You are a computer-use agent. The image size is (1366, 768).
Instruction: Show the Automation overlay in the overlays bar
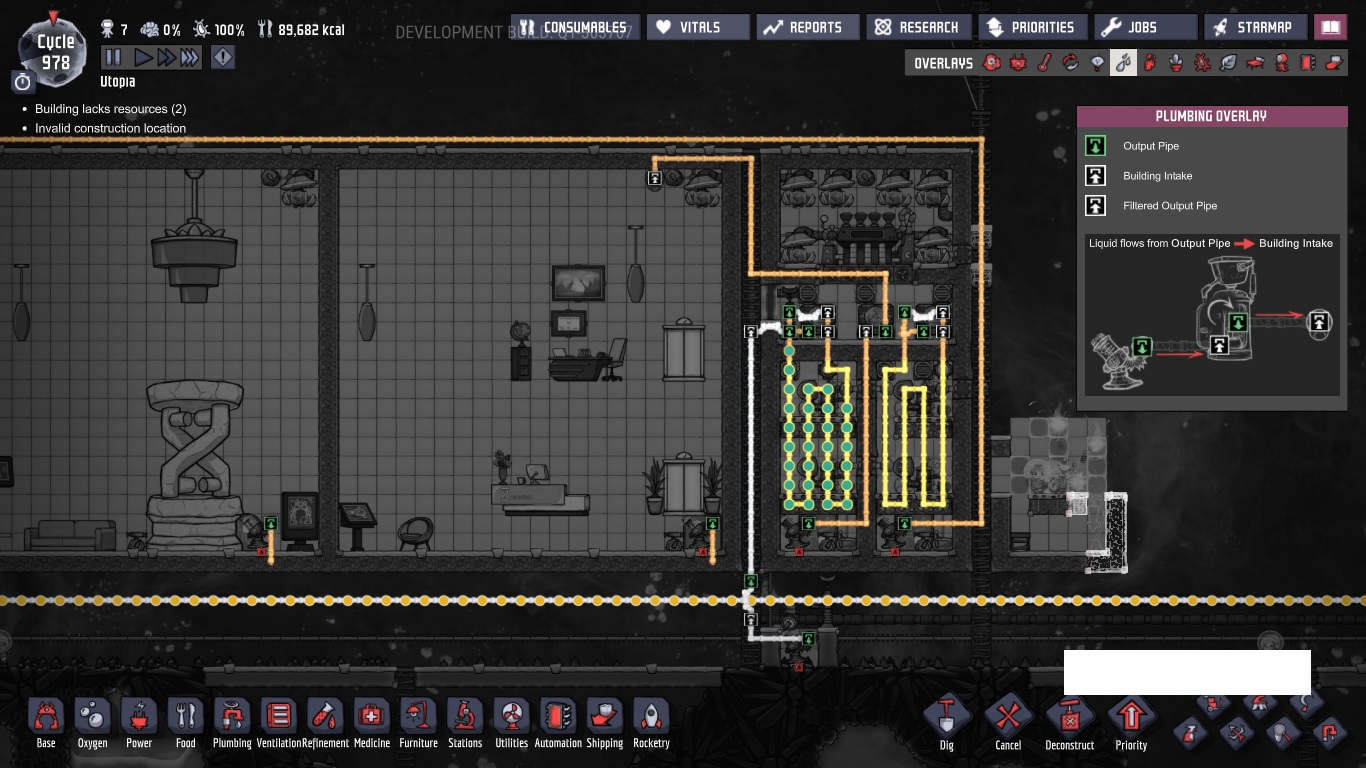point(1308,63)
